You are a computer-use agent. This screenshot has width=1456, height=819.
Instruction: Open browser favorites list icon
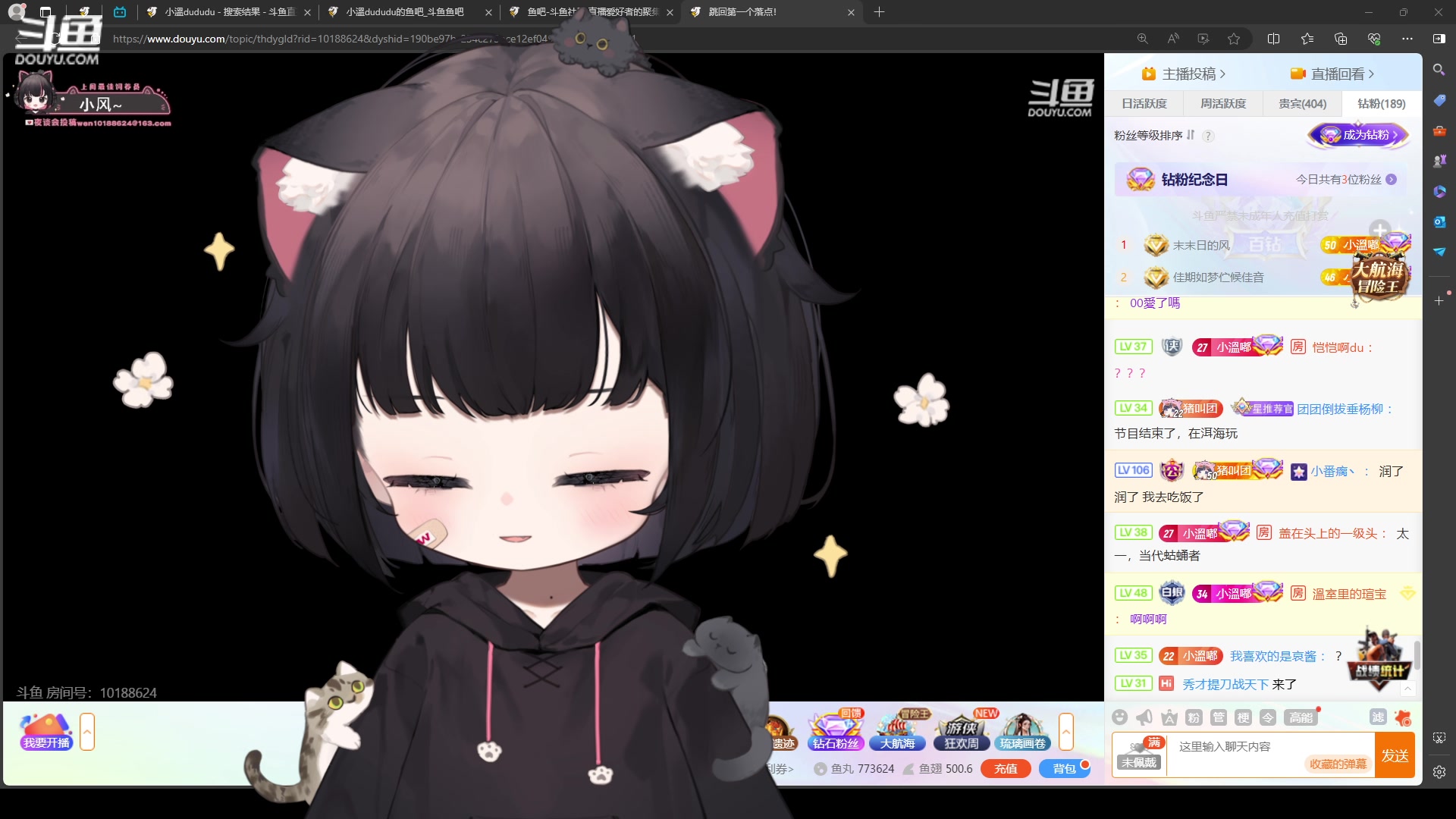(1307, 39)
